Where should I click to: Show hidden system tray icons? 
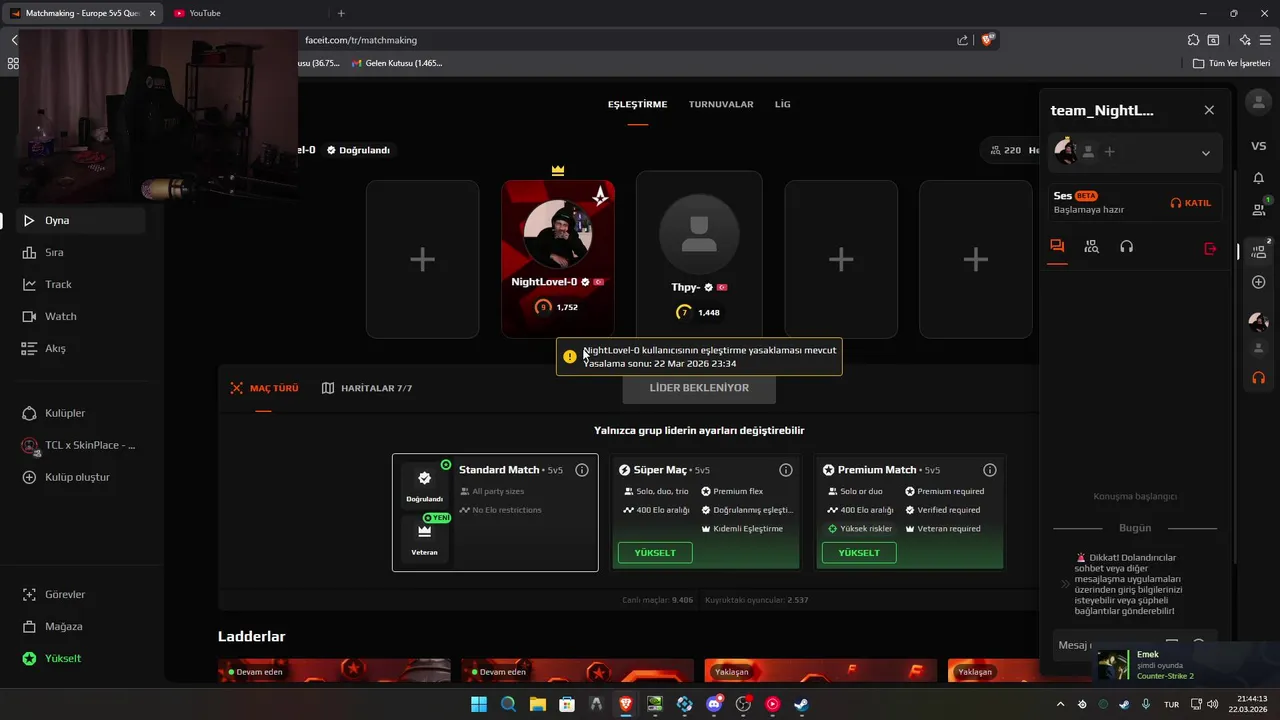[x=1062, y=704]
